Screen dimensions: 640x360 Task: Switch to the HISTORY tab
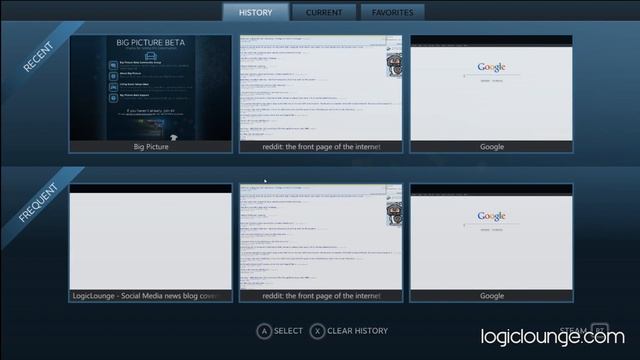click(x=256, y=12)
